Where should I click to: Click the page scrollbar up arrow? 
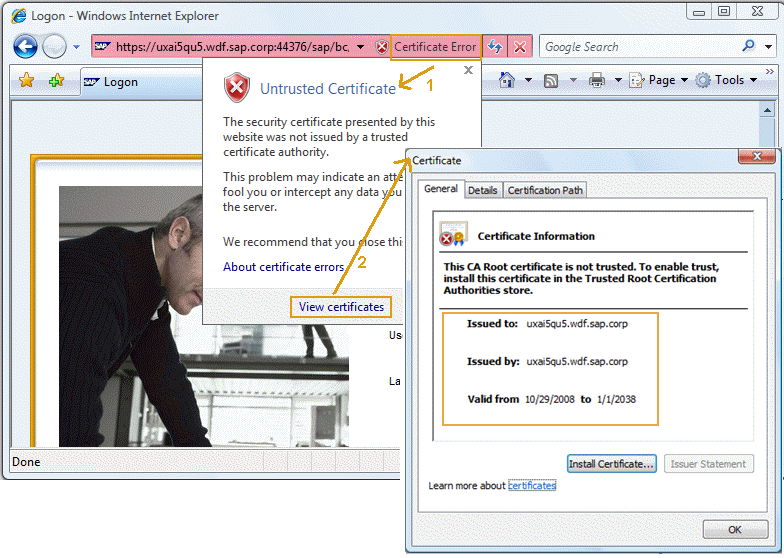pos(767,109)
